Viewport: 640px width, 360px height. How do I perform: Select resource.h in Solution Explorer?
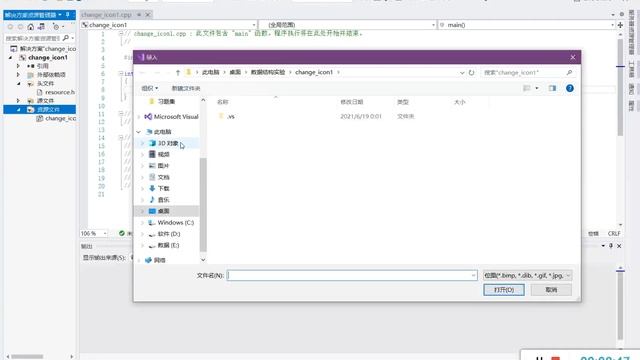(60, 92)
